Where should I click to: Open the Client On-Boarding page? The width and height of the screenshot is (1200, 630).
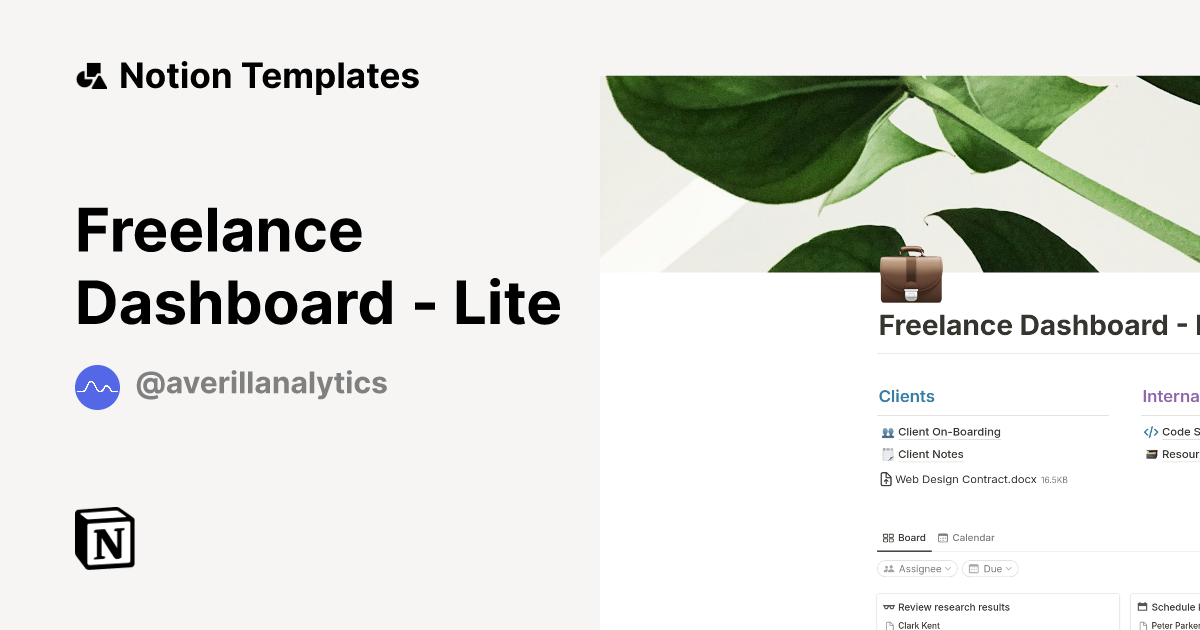(948, 431)
